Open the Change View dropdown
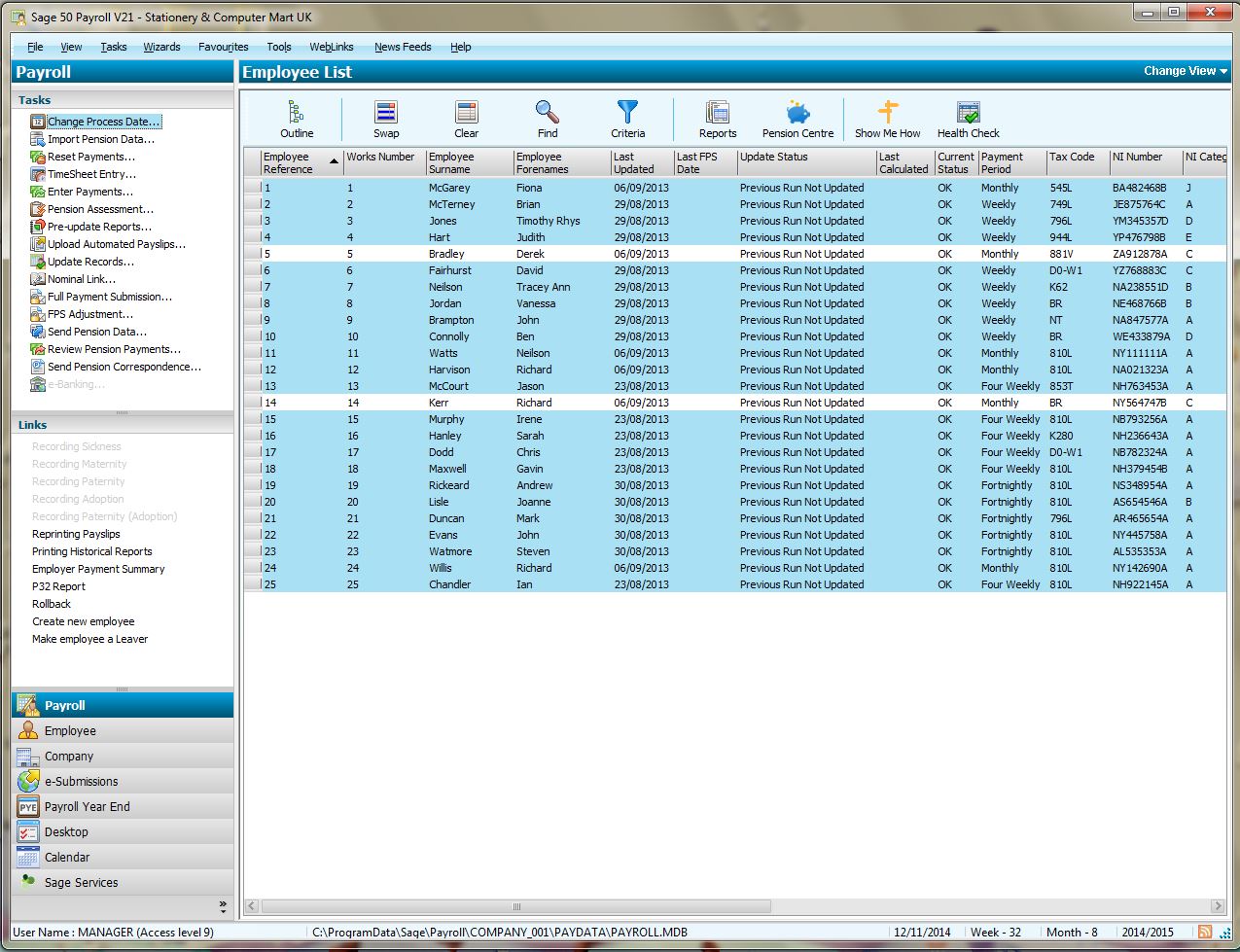 (1186, 71)
